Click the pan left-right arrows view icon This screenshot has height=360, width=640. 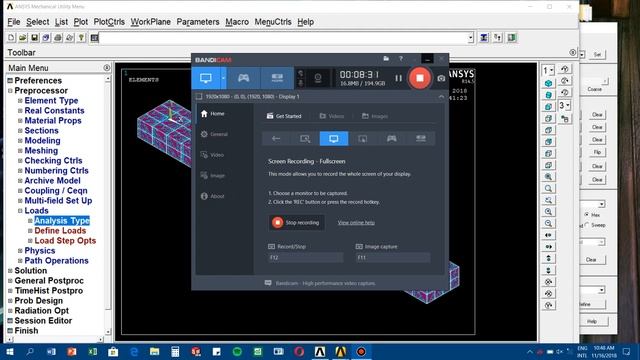[548, 235]
